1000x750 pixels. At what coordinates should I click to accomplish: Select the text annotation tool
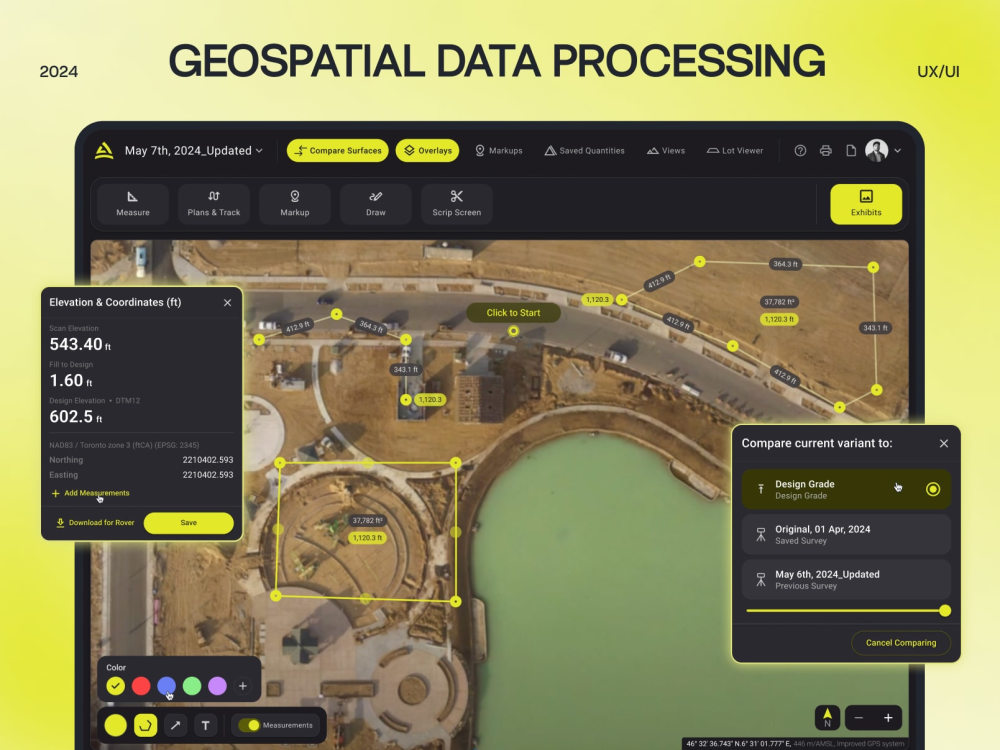point(205,725)
